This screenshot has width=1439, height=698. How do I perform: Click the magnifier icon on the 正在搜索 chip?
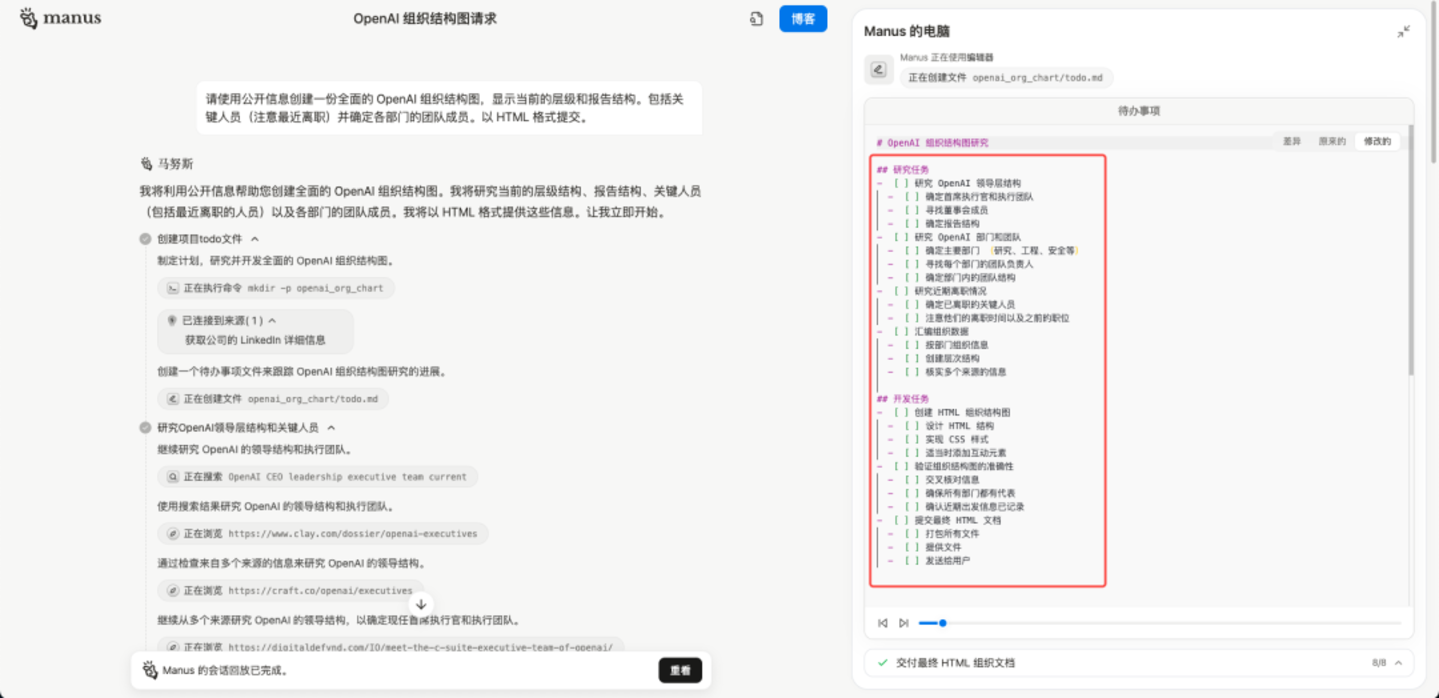173,477
